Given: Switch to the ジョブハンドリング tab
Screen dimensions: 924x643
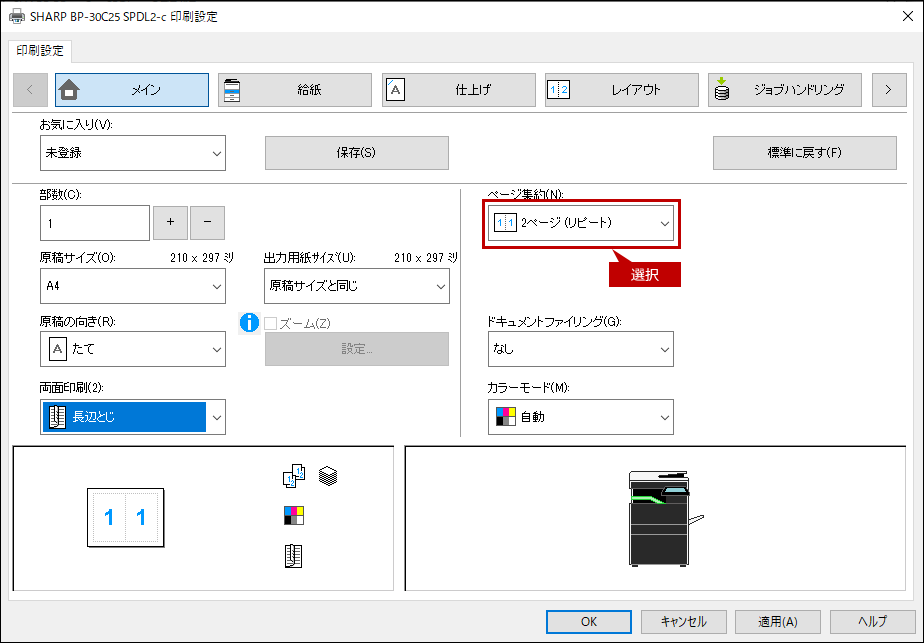Looking at the screenshot, I should 785,90.
